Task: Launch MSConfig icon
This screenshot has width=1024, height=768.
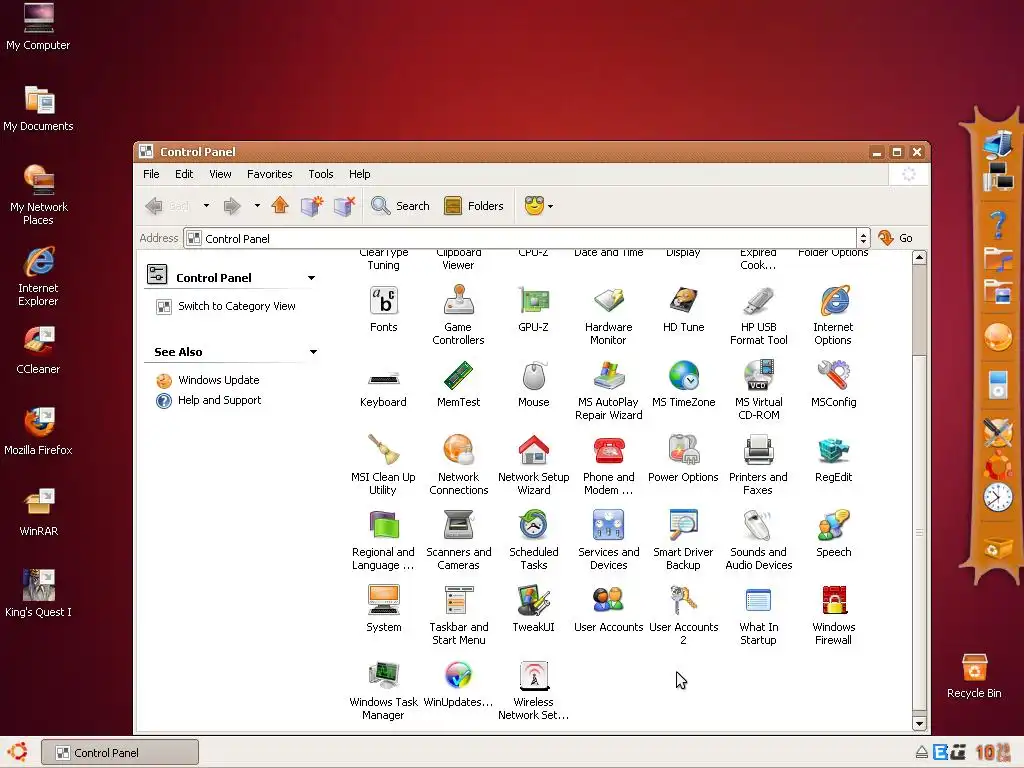Action: pyautogui.click(x=833, y=384)
